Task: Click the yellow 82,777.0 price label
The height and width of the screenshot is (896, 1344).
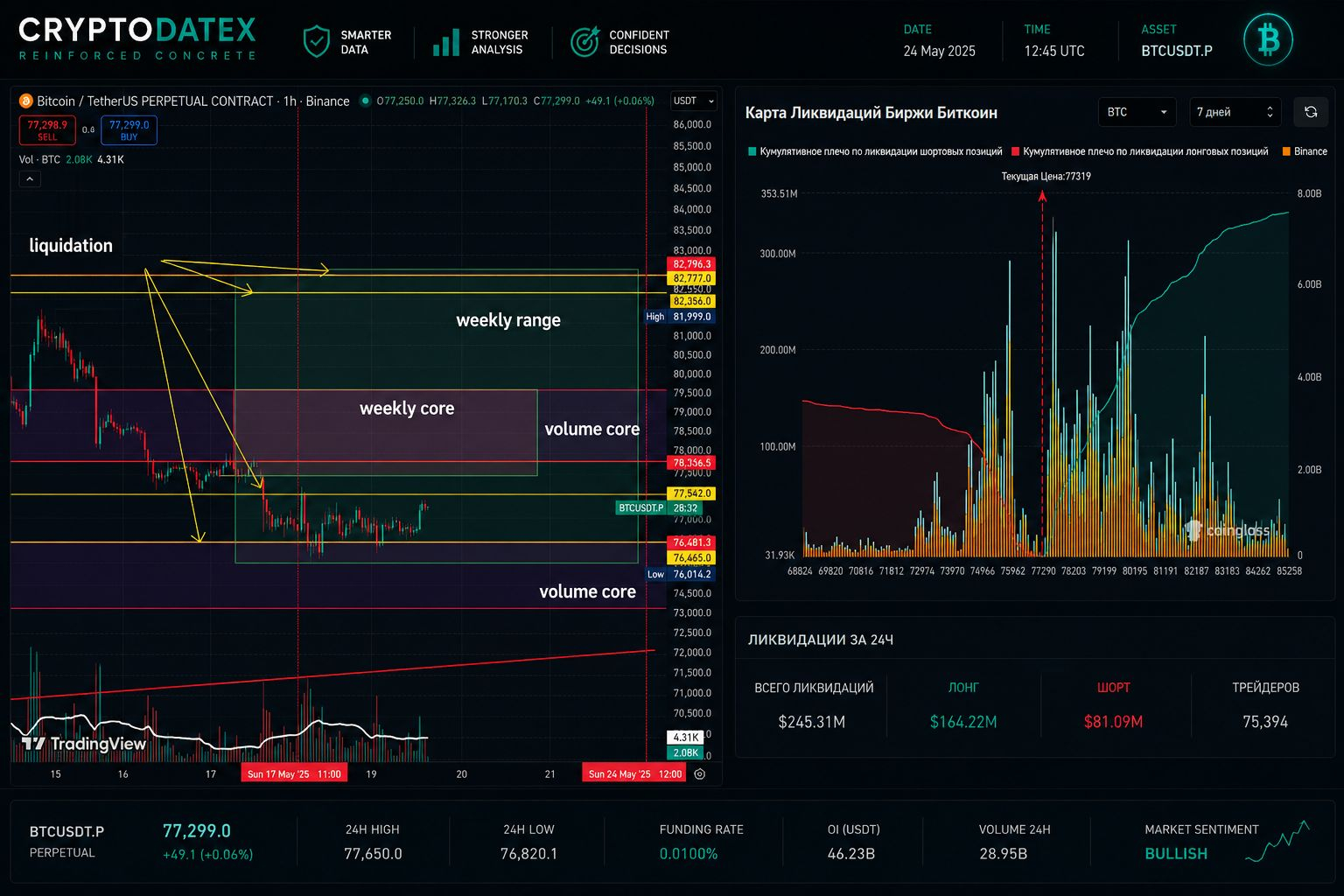Action: click(692, 278)
